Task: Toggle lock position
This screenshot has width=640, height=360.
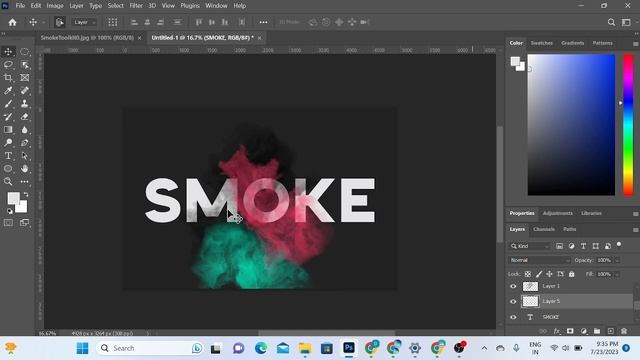Action: [549, 274]
